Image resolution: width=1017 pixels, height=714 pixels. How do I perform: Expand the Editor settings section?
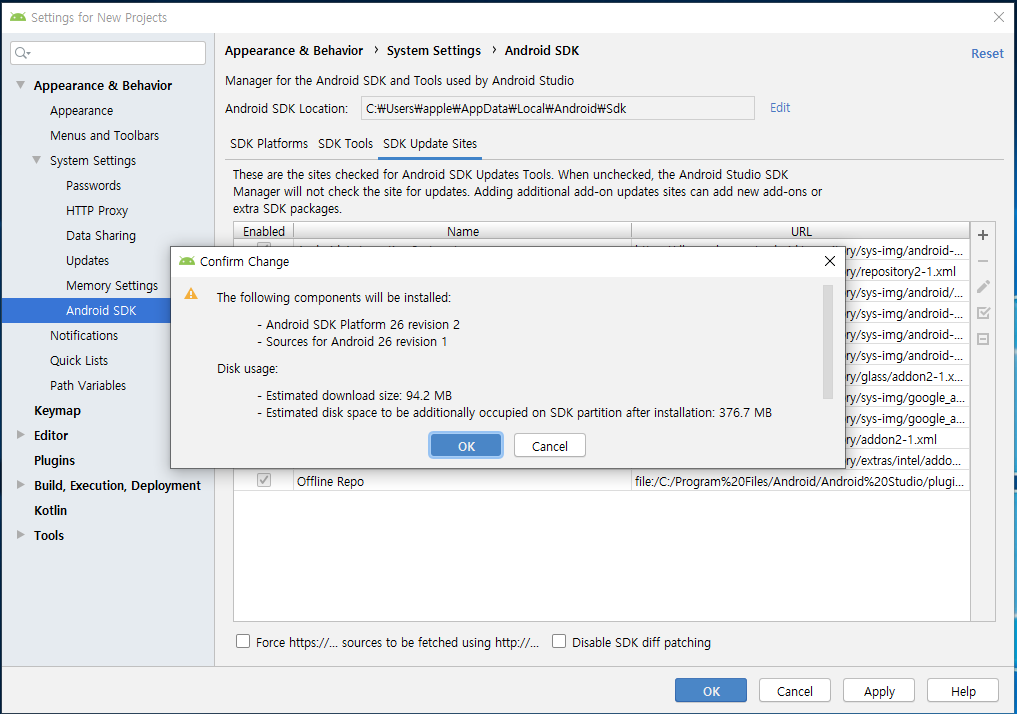pos(20,434)
